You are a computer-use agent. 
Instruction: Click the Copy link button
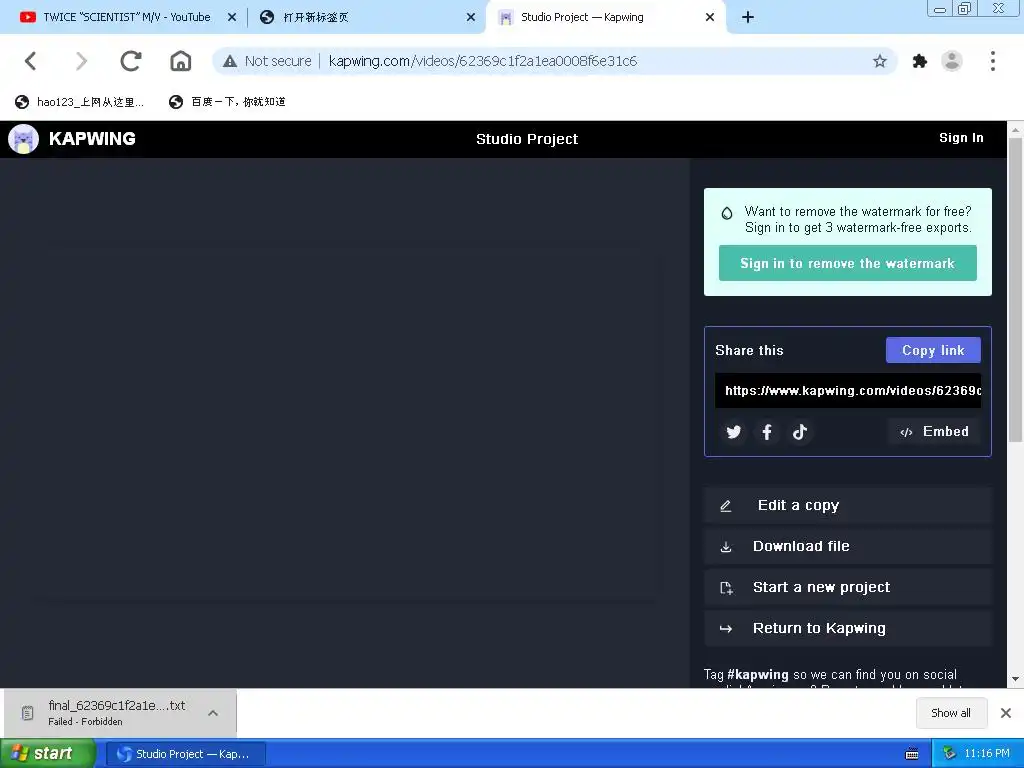tap(933, 350)
